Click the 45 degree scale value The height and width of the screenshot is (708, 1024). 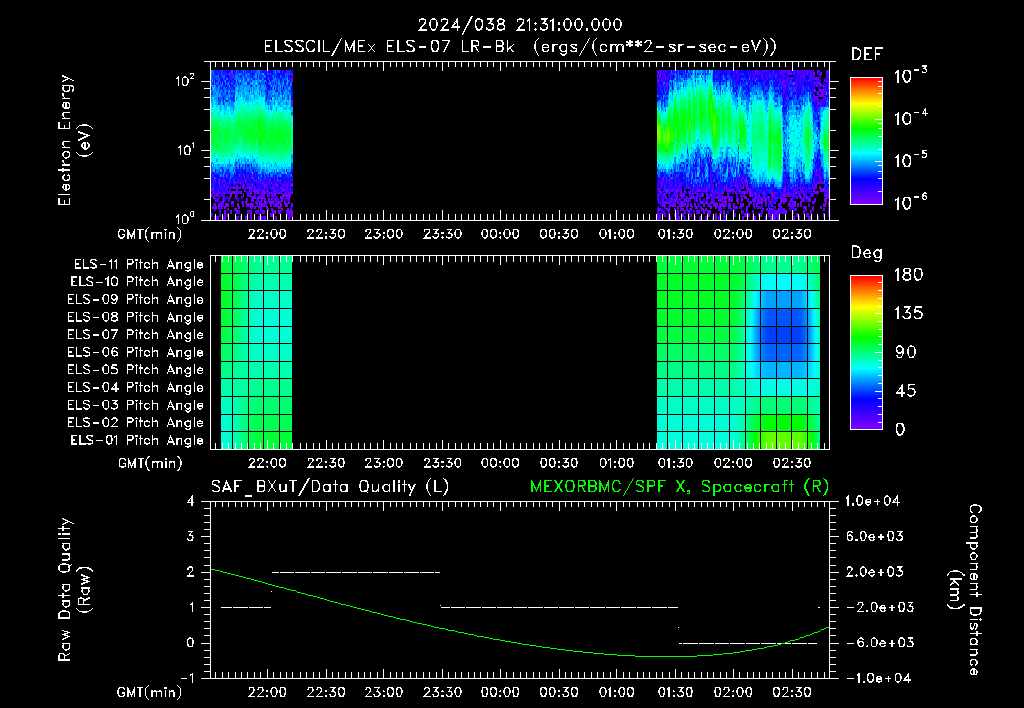(x=905, y=391)
